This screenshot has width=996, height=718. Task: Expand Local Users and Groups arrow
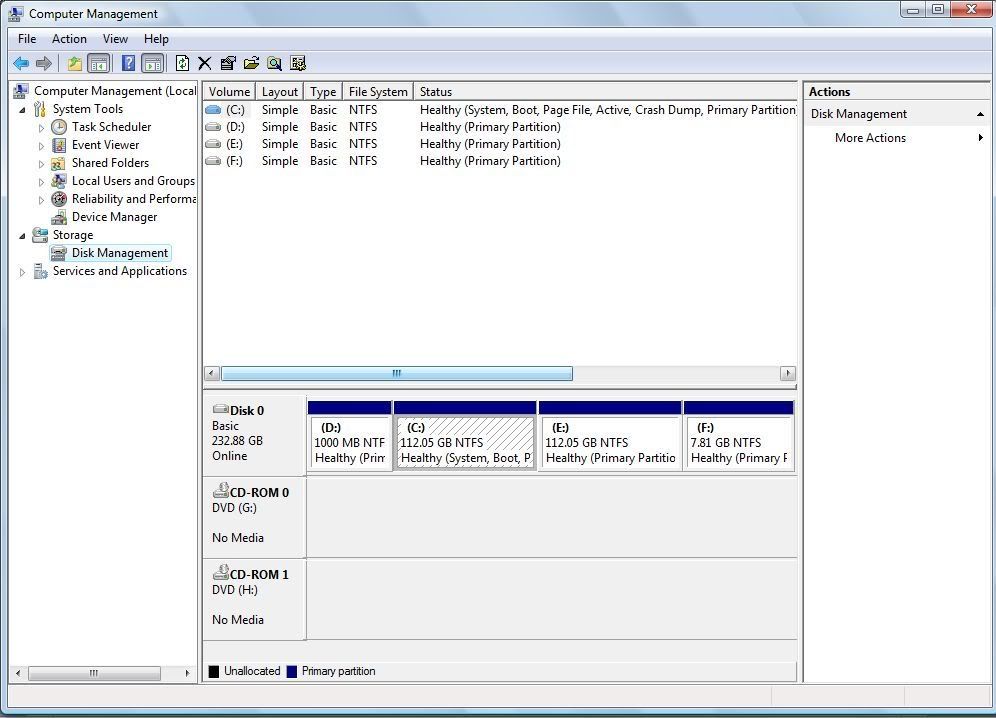[41, 182]
